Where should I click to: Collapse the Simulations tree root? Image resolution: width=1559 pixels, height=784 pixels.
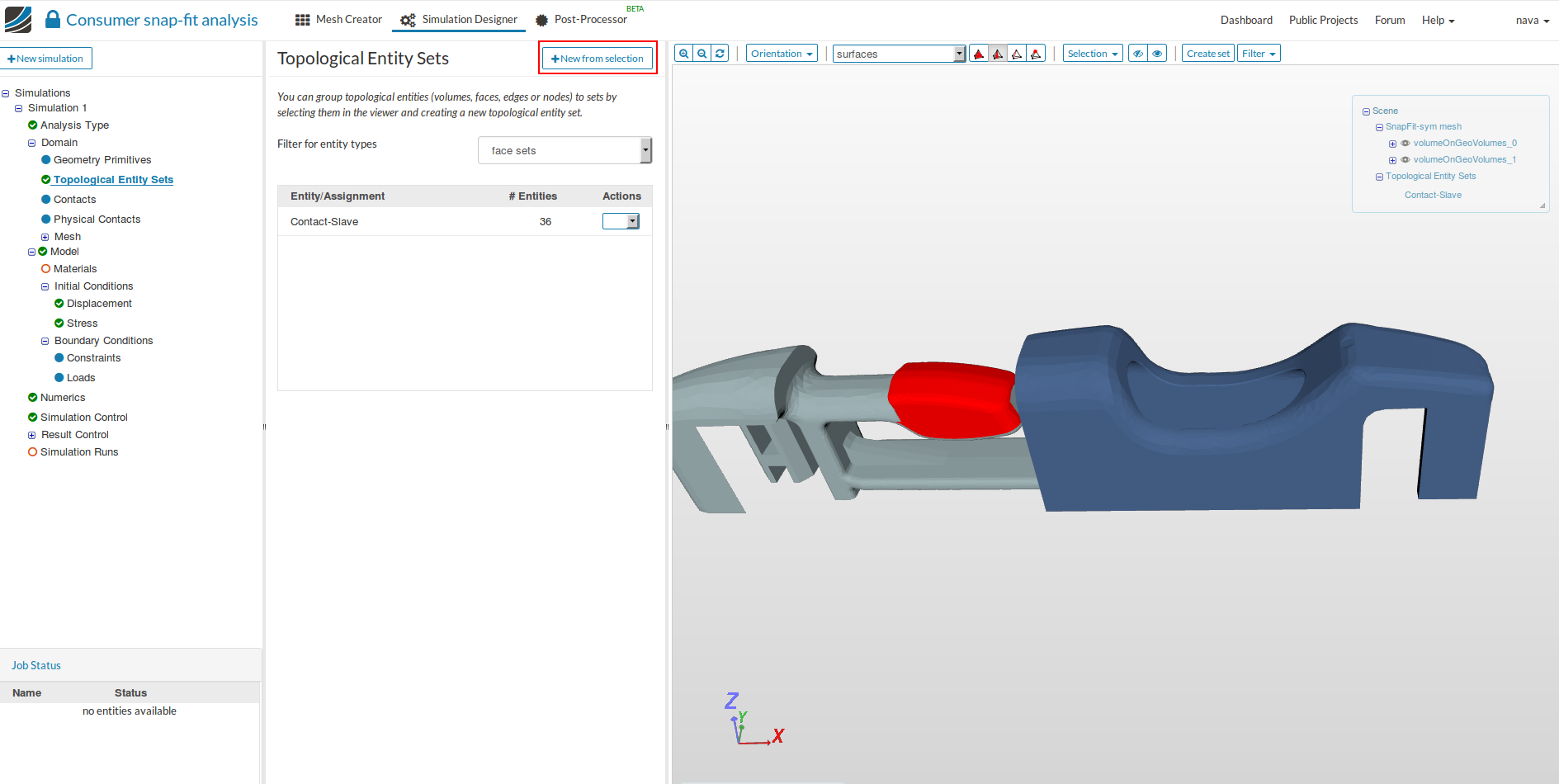pyautogui.click(x=6, y=94)
